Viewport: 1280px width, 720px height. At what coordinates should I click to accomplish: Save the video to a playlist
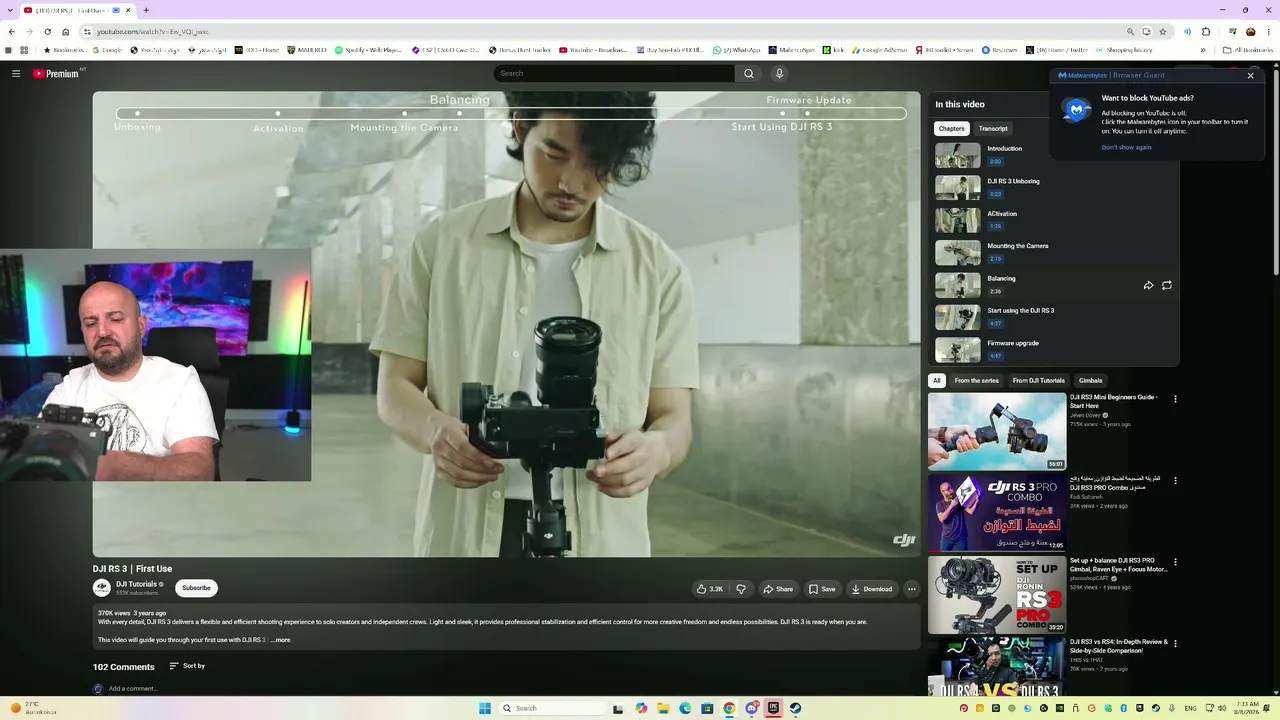tap(822, 589)
